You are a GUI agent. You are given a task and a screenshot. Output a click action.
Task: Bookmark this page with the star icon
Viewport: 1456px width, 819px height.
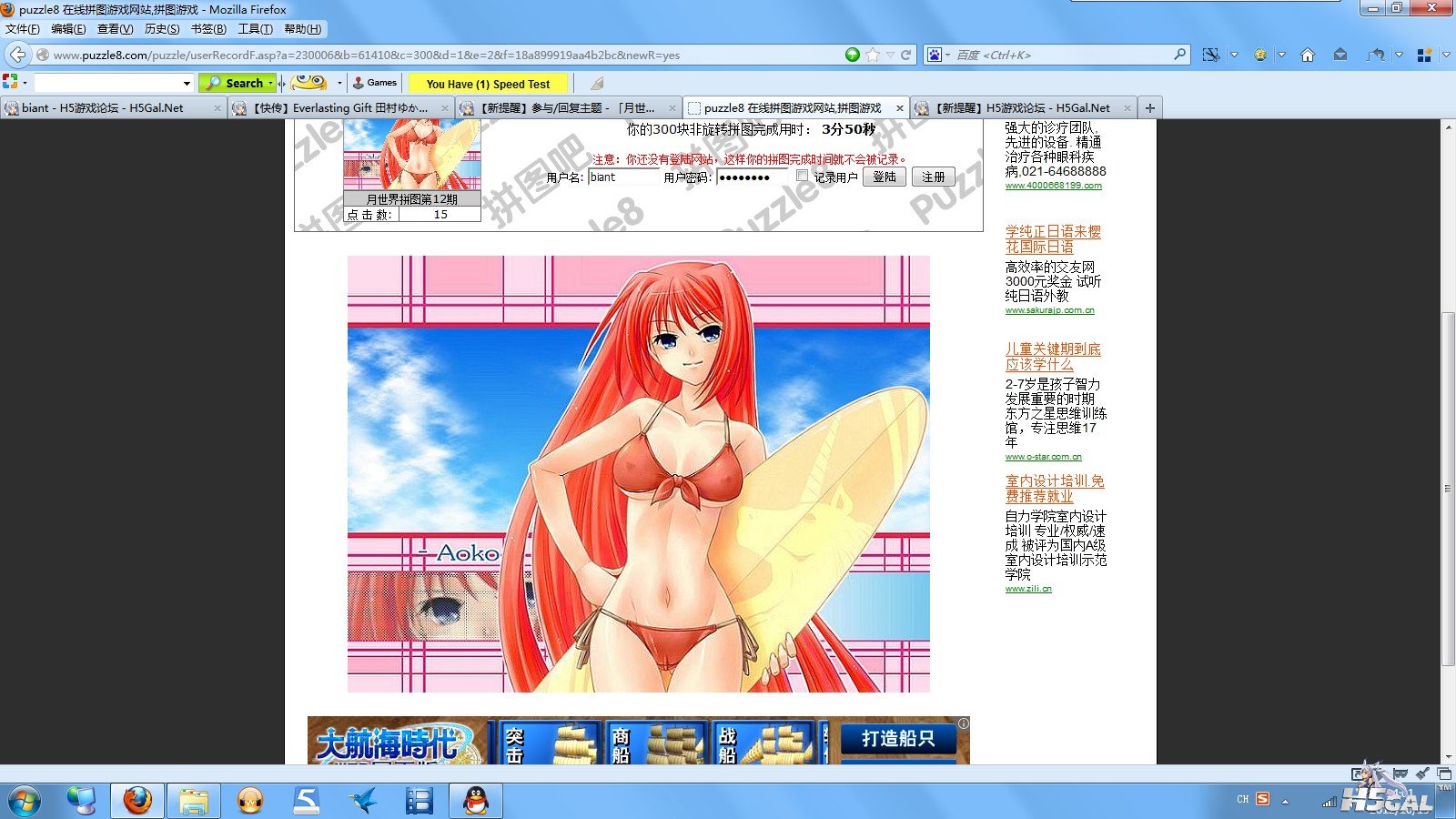(x=873, y=55)
